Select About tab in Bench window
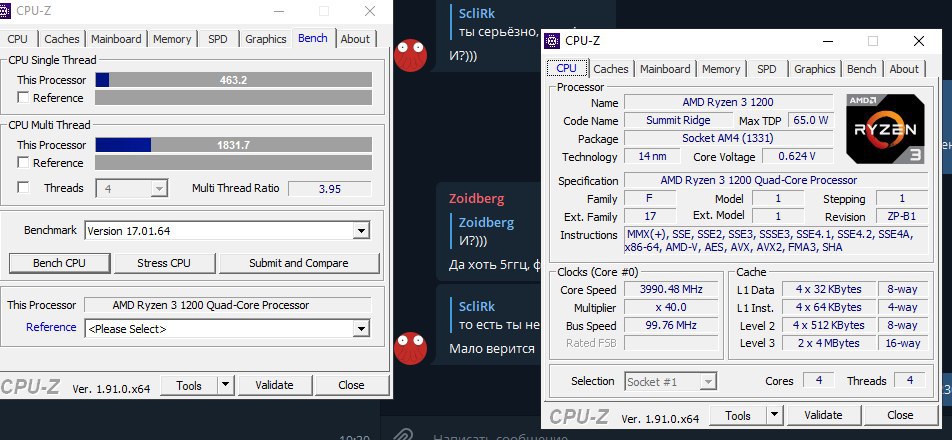This screenshot has height=440, width=952. pos(355,39)
